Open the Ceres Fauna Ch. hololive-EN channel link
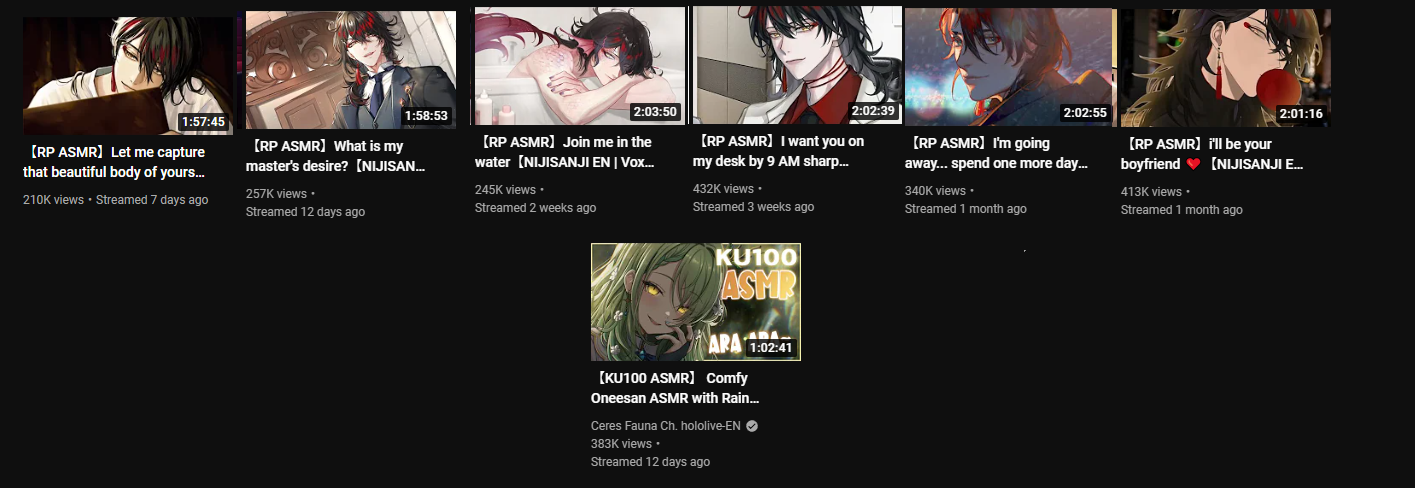Screen dimensions: 1415x488 click(666, 425)
